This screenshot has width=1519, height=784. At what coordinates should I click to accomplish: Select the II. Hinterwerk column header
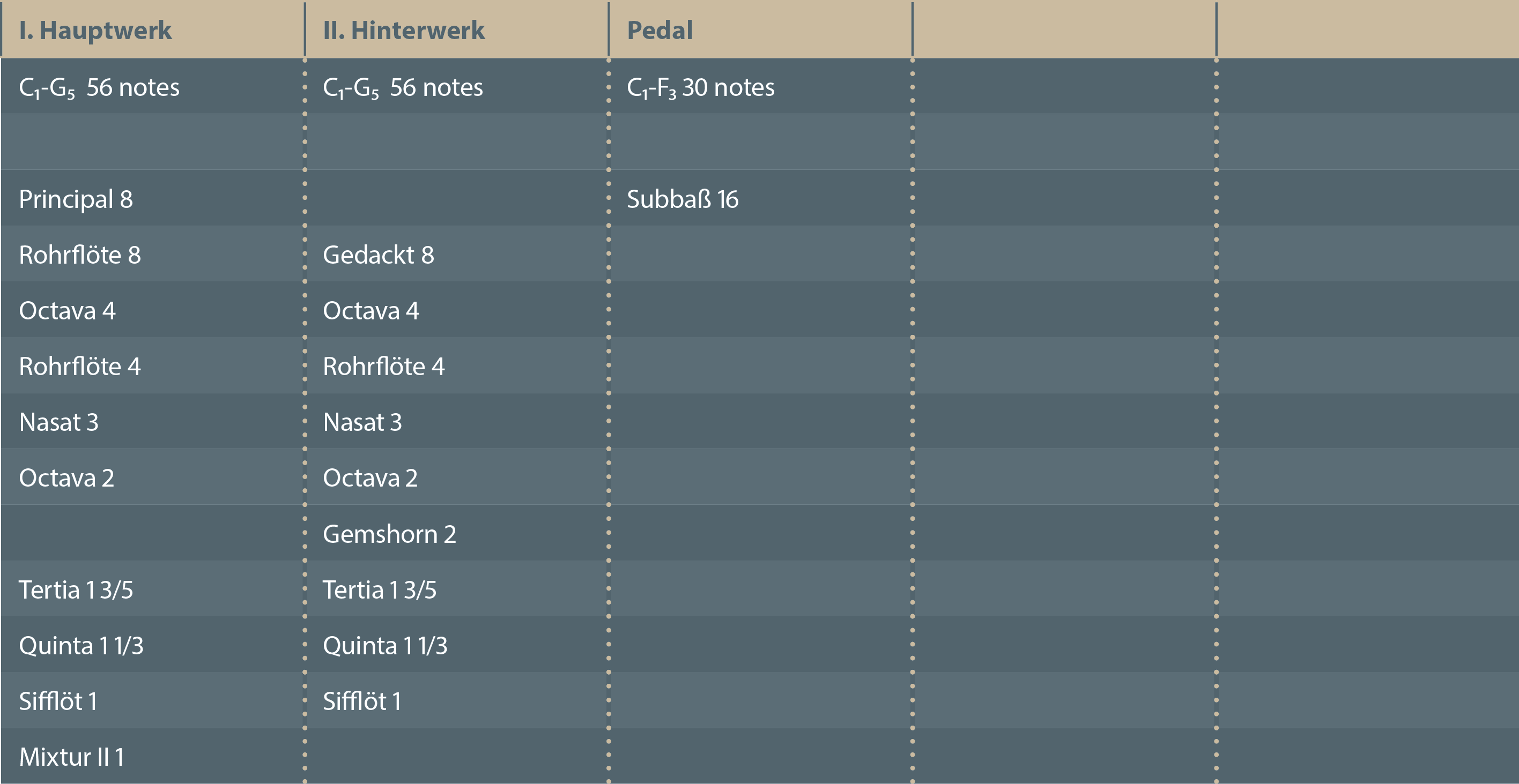[403, 30]
